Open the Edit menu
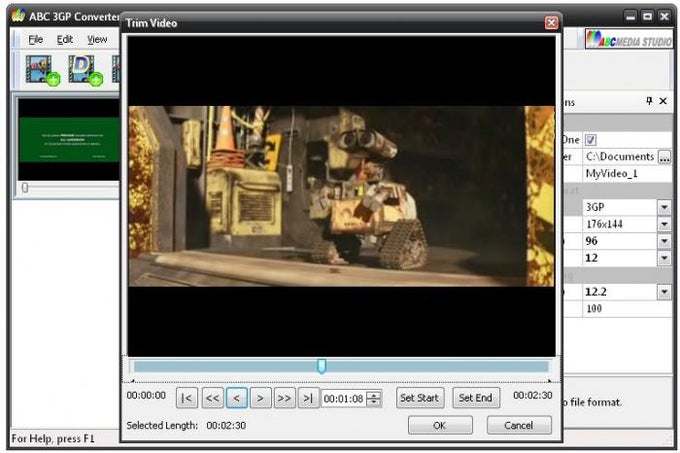The height and width of the screenshot is (453, 680). point(65,39)
